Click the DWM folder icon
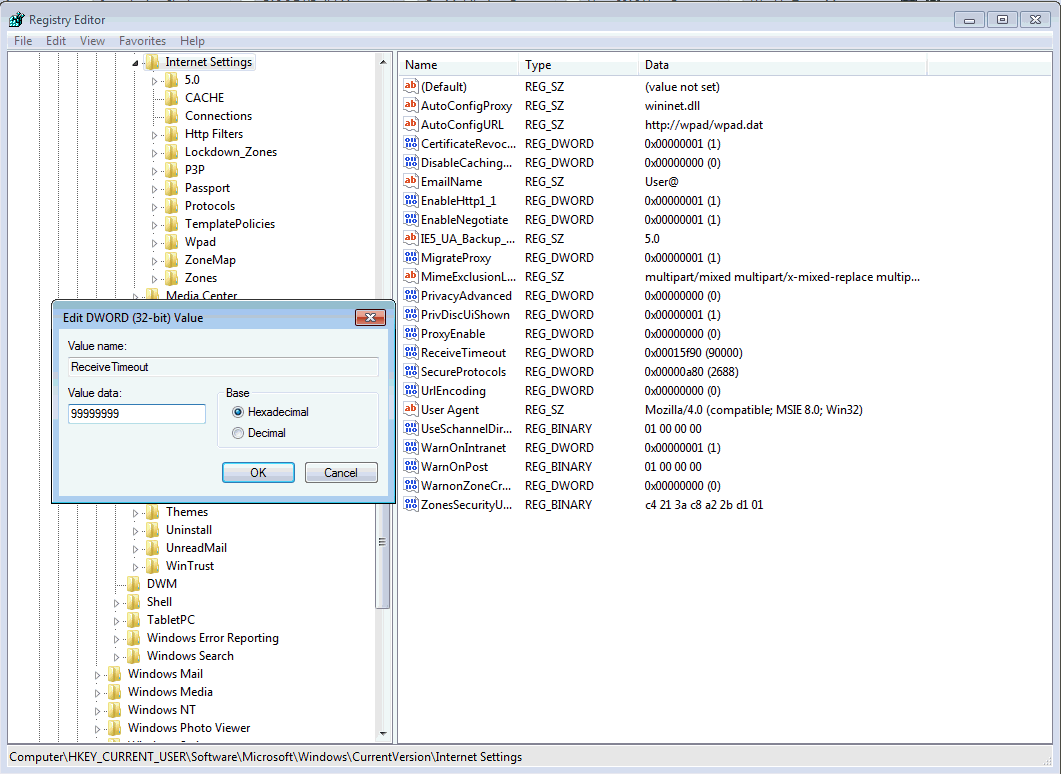 (x=134, y=584)
